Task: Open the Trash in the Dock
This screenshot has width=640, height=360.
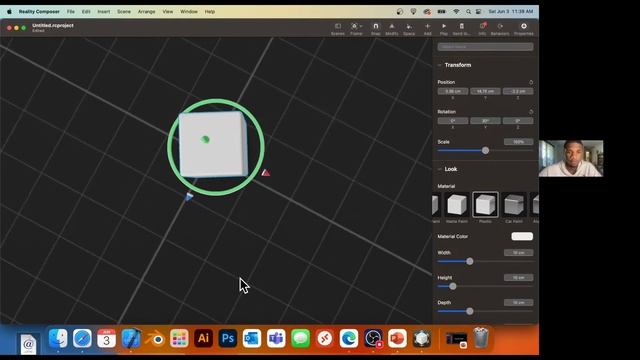Action: point(481,338)
